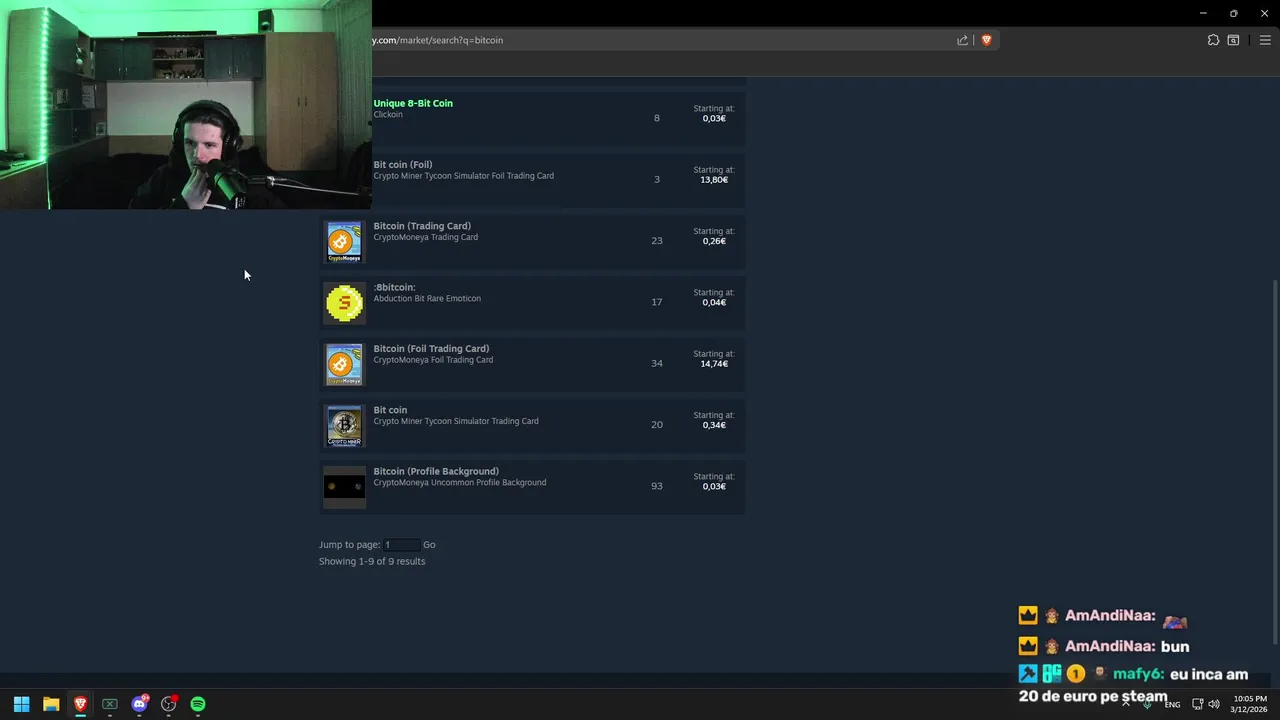The height and width of the screenshot is (720, 1280).
Task: Click 'Crypto Miner Tycoon Simulator Foil Trading Card' text
Action: (463, 176)
